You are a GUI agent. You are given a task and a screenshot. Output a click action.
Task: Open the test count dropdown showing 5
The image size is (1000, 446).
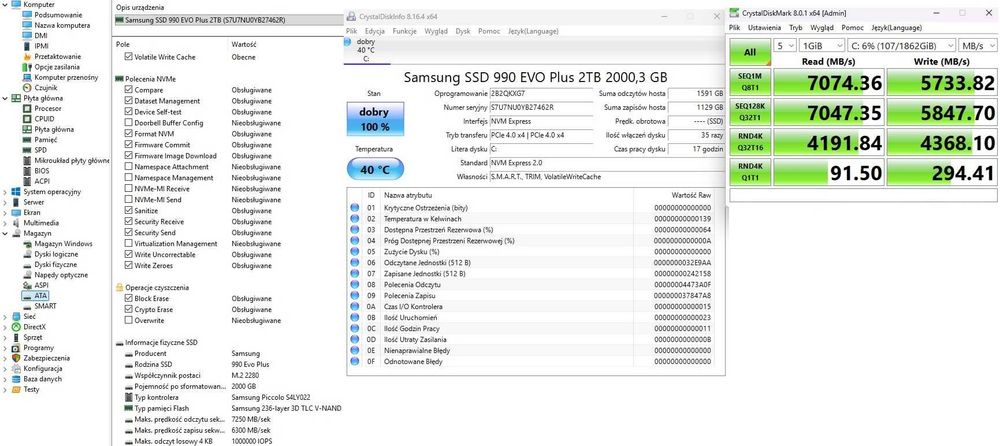coord(785,46)
